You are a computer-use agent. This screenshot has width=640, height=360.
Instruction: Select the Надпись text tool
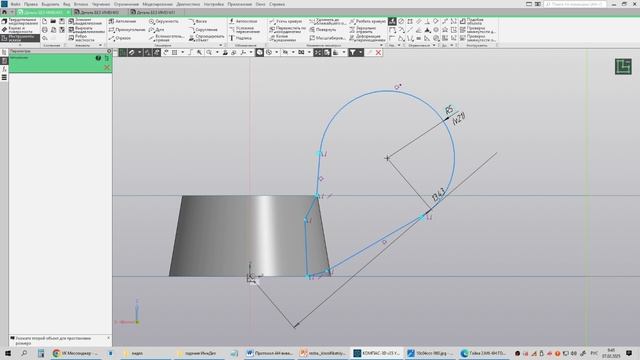click(x=240, y=38)
